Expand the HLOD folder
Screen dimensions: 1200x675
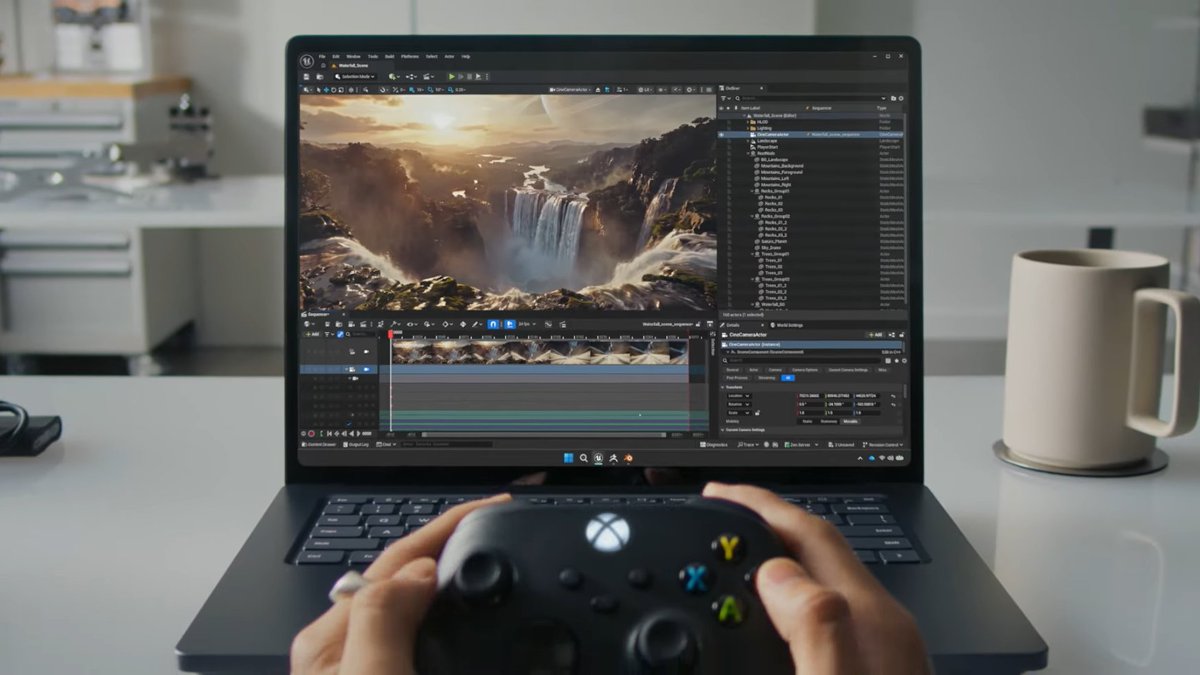(747, 122)
